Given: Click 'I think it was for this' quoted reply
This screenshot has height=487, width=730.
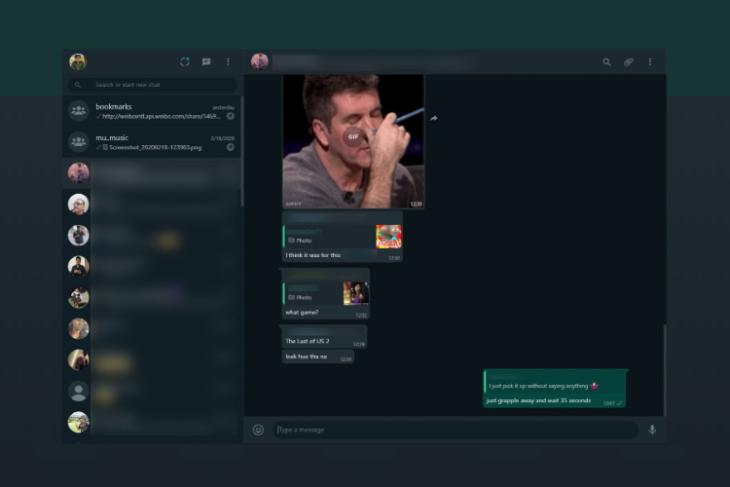Looking at the screenshot, I should coord(342,237).
